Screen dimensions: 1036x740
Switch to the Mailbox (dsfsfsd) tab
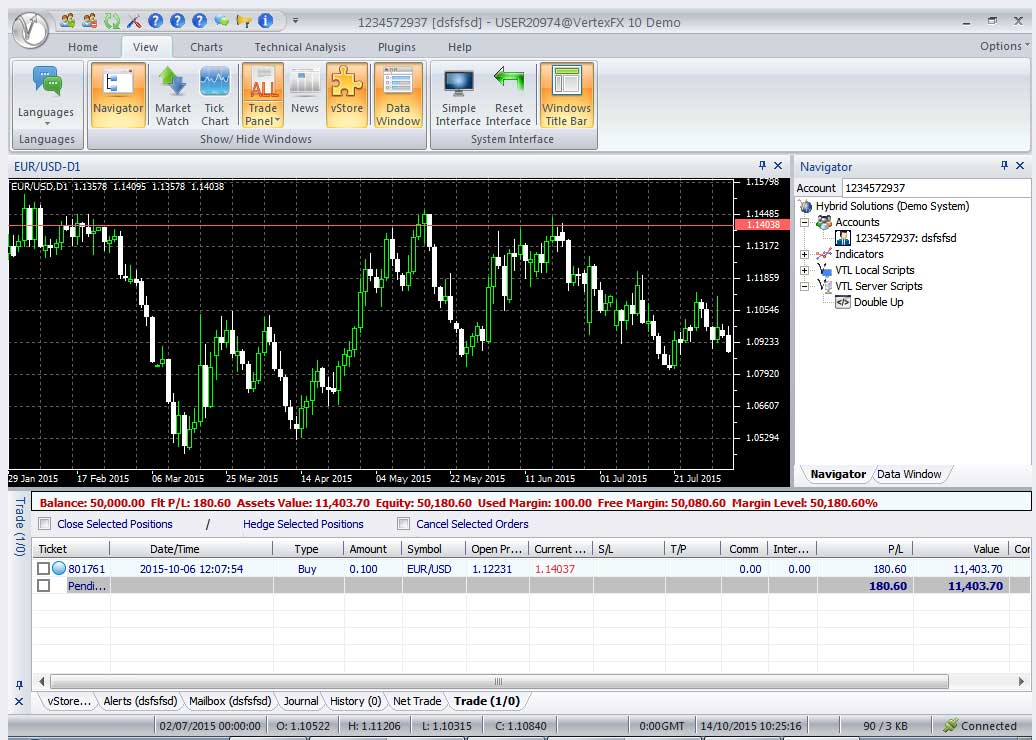[230, 701]
